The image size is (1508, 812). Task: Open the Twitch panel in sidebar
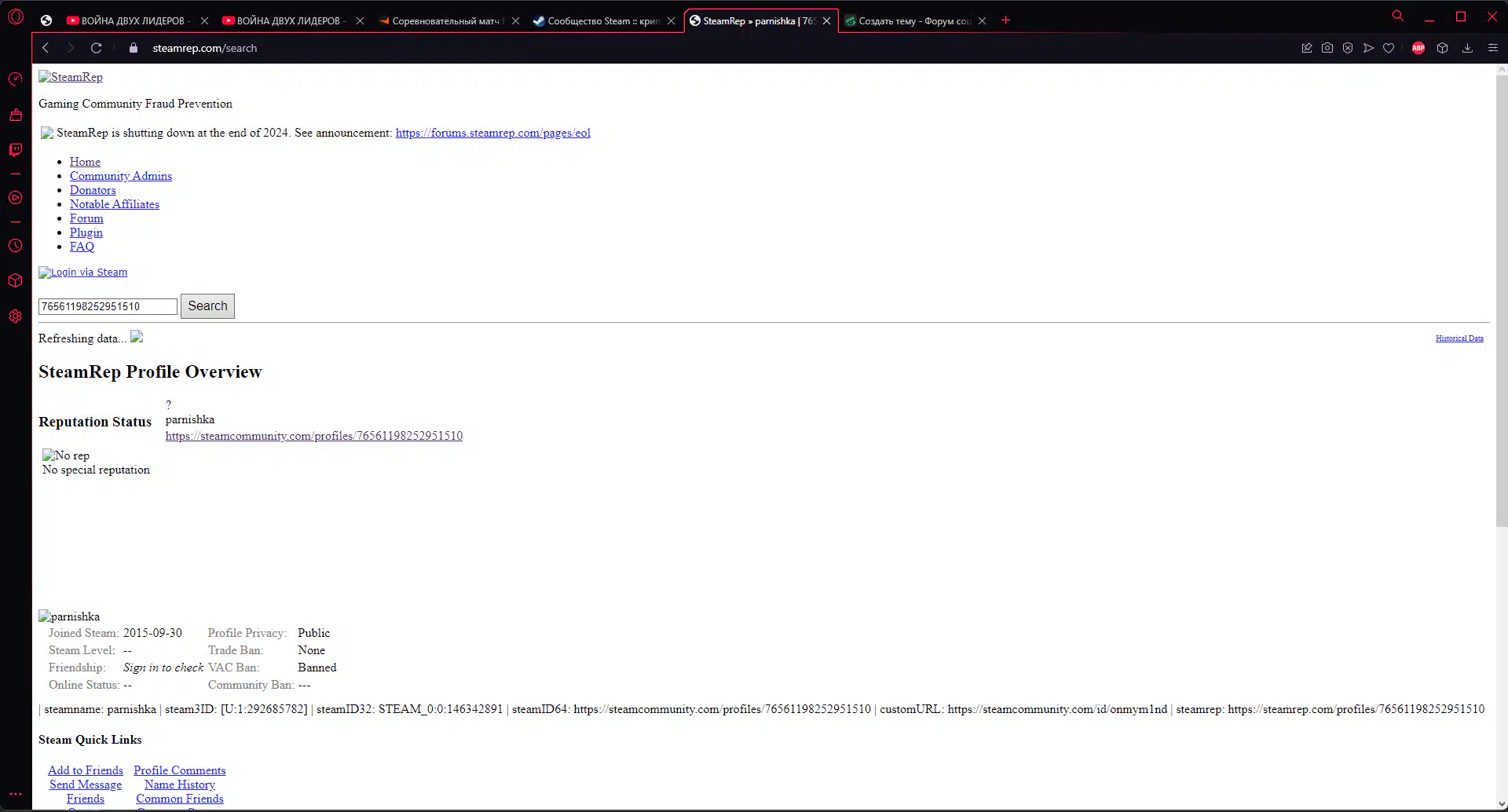(15, 150)
